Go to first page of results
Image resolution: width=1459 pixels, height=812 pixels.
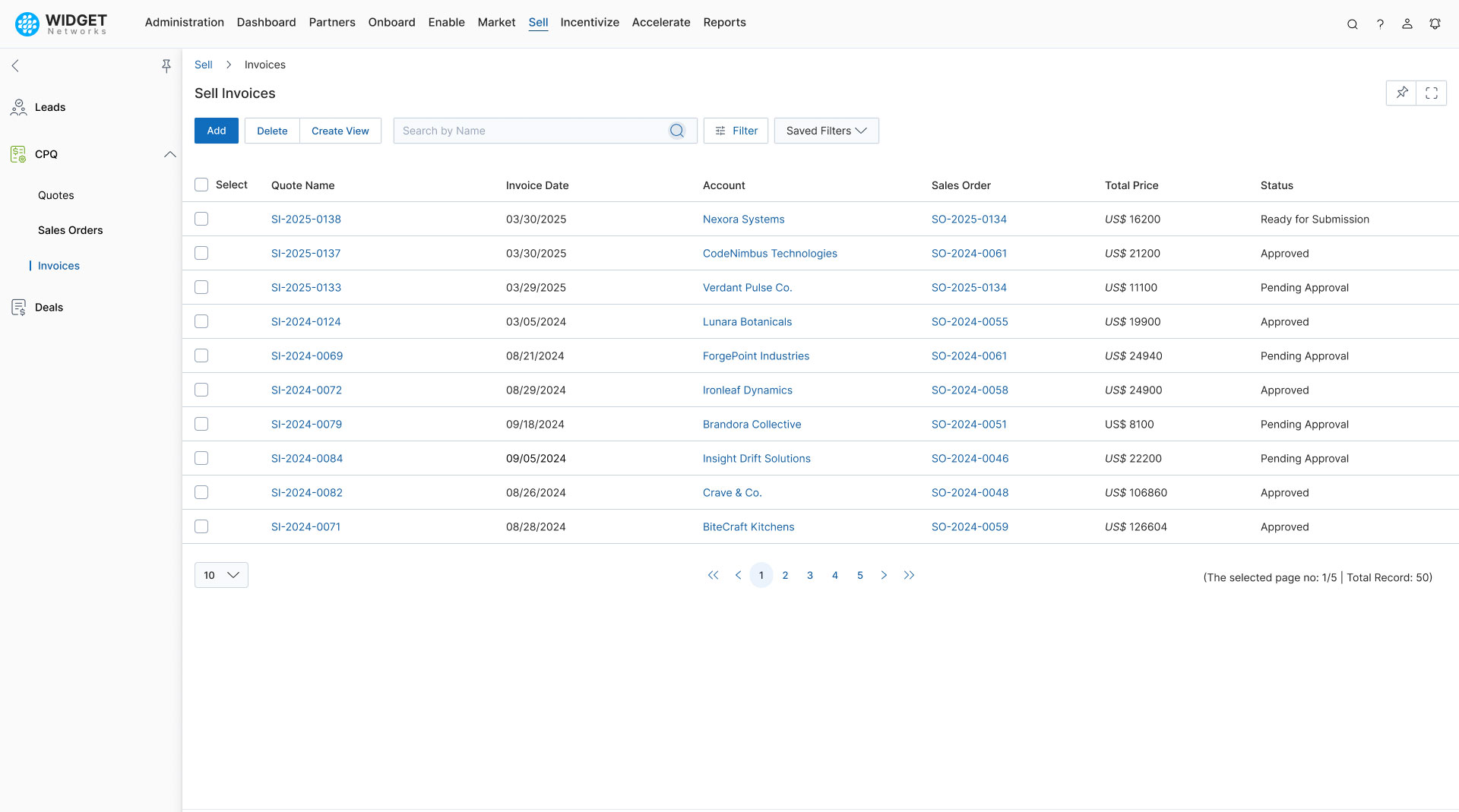[x=713, y=576]
